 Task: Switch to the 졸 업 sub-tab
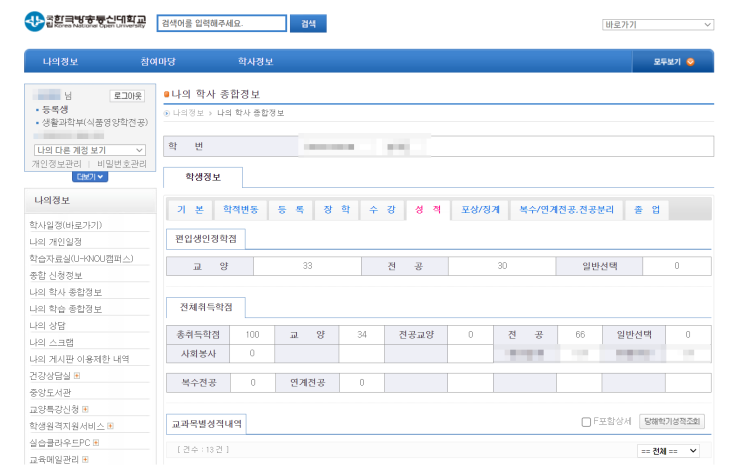click(647, 210)
